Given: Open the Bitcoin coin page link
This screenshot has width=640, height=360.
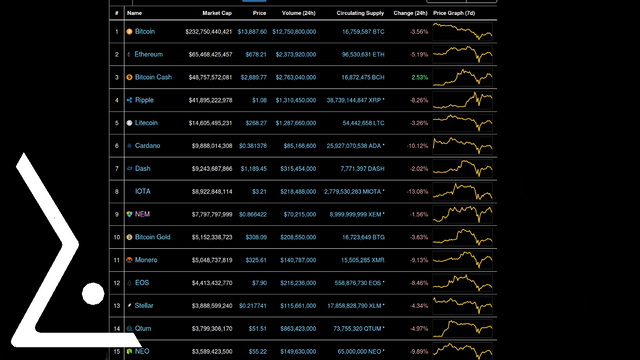Looking at the screenshot, I should [x=145, y=31].
